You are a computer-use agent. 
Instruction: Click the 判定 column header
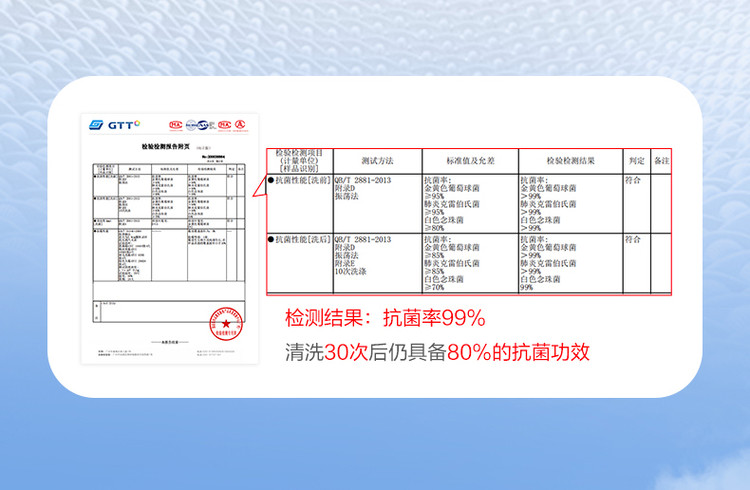pos(636,160)
